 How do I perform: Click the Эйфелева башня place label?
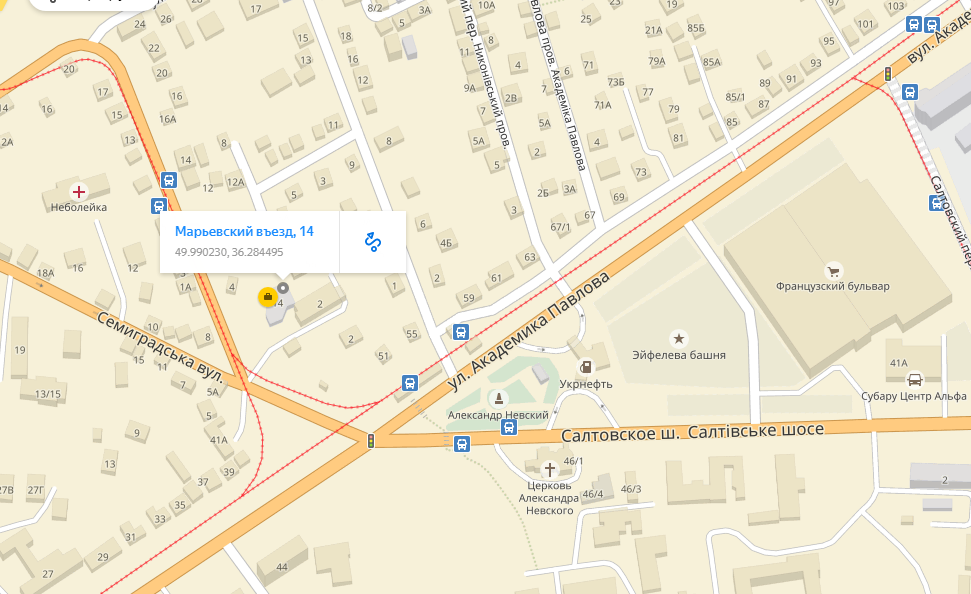[679, 355]
